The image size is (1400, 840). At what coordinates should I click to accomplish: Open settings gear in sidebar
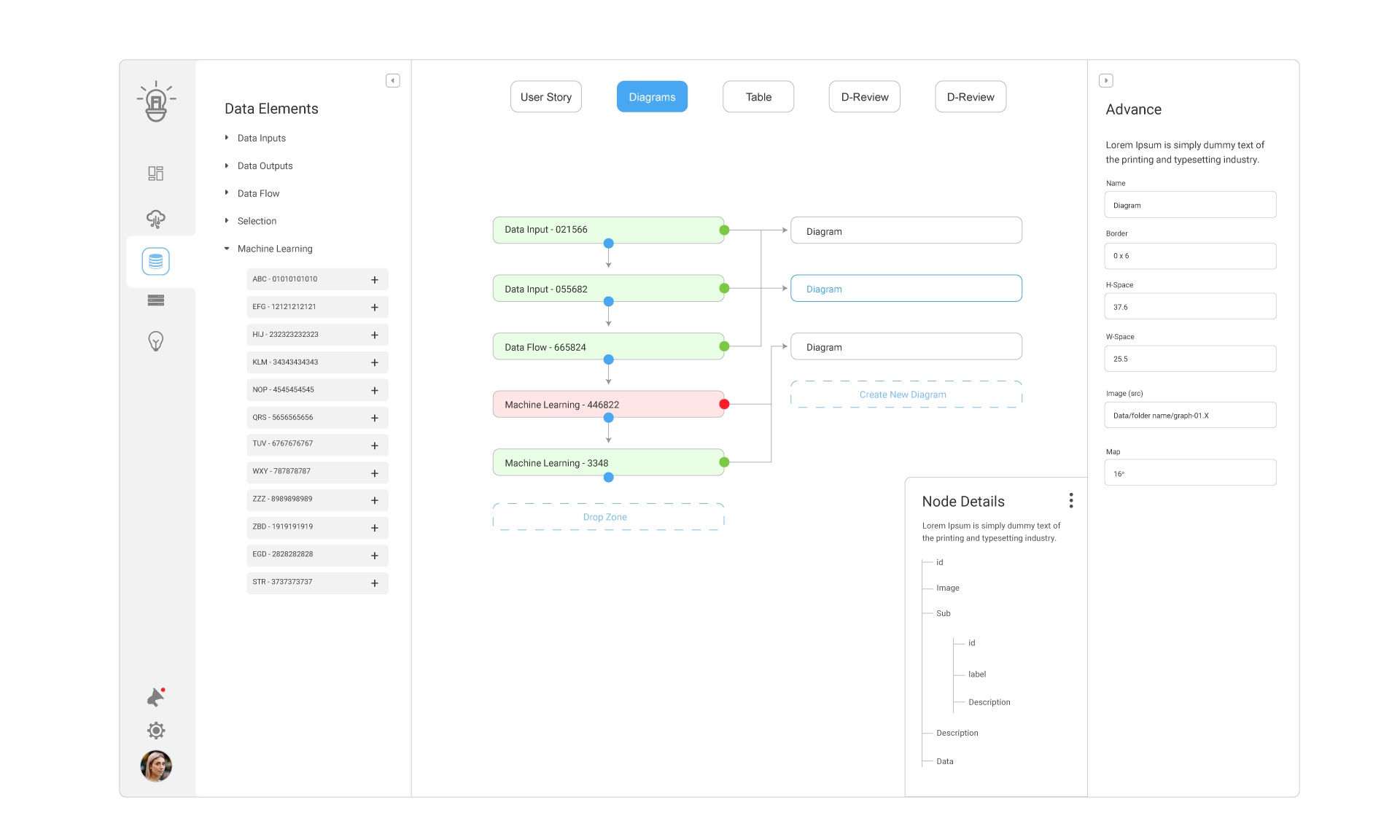(156, 731)
